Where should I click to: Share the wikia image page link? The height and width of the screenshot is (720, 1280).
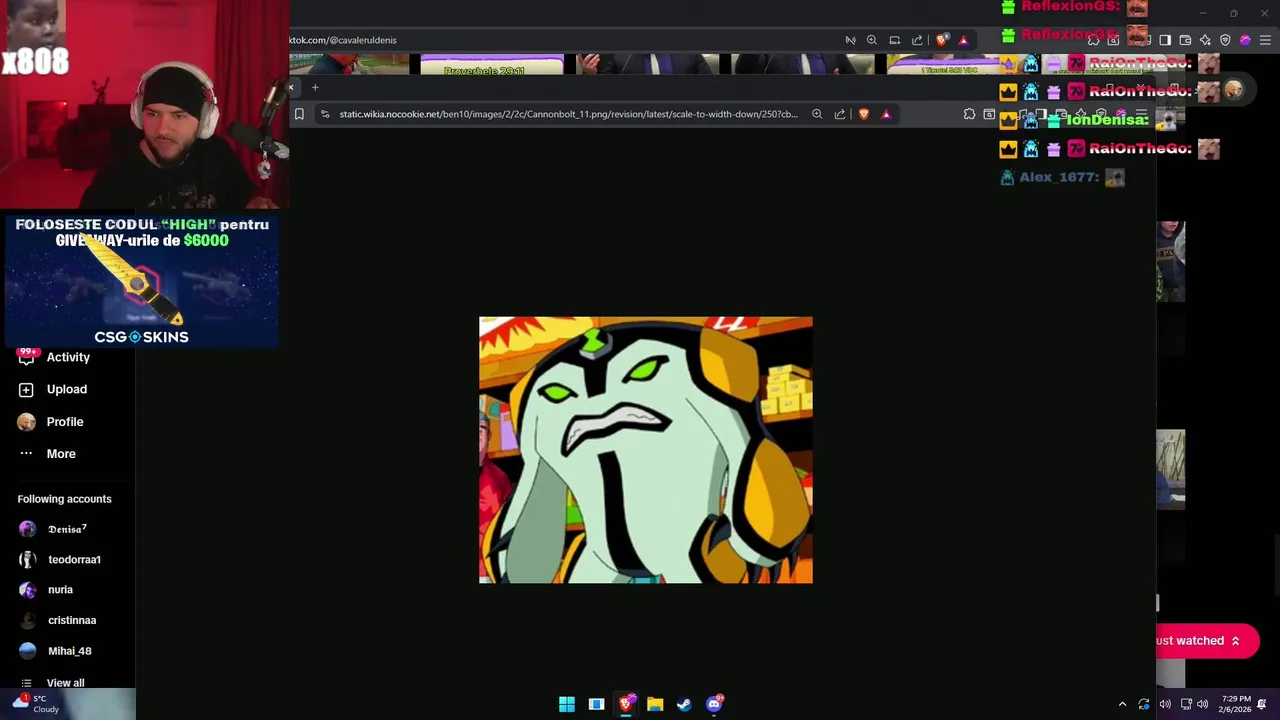840,114
